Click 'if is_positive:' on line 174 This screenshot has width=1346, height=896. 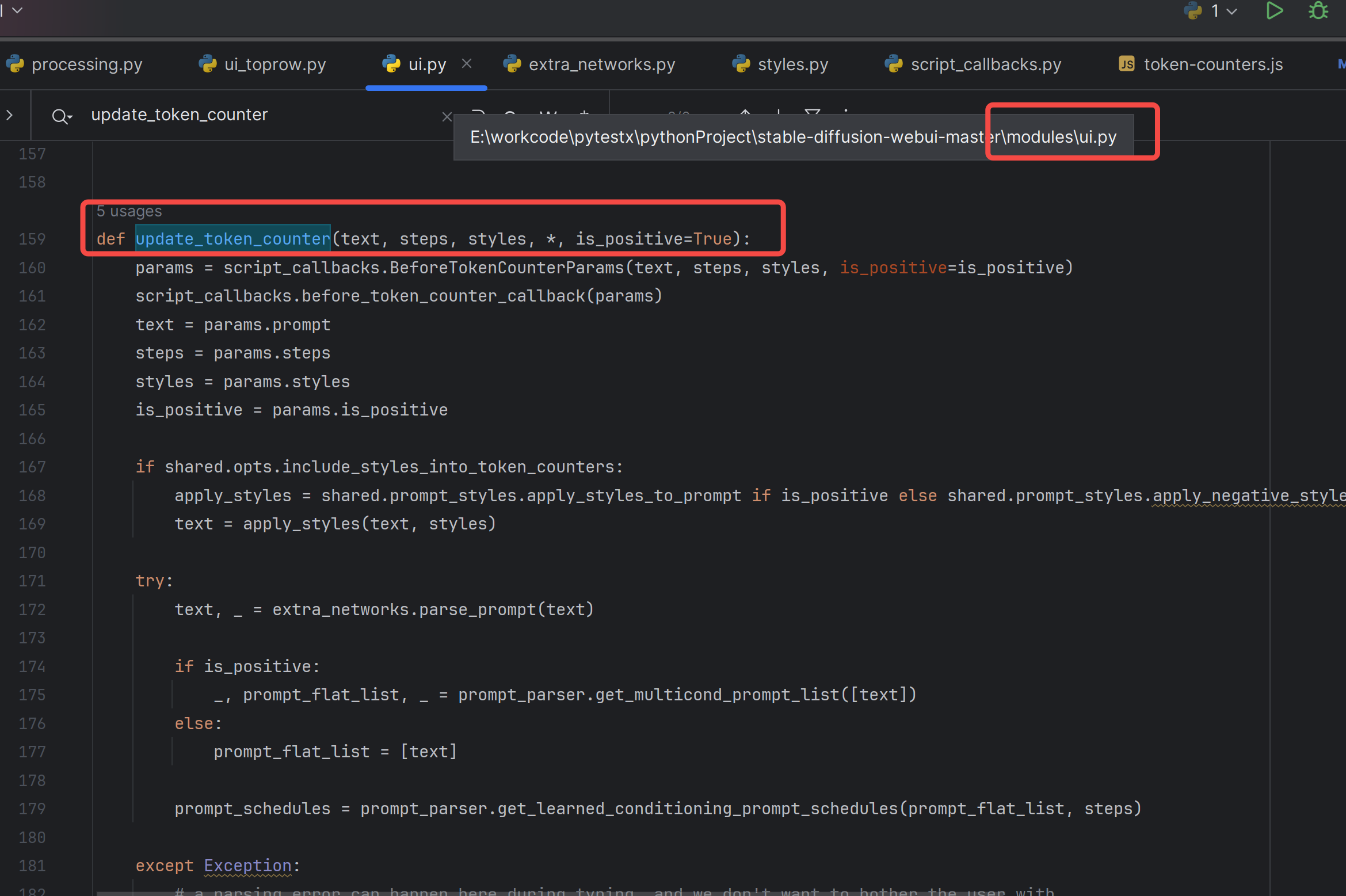point(247,666)
